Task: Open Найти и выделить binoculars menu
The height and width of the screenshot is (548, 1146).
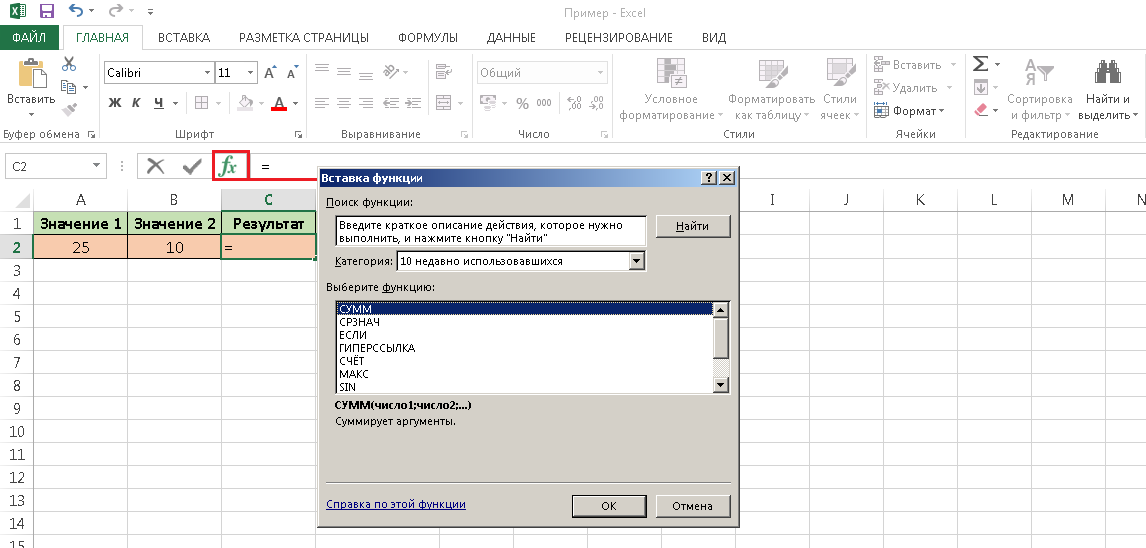Action: click(1108, 90)
